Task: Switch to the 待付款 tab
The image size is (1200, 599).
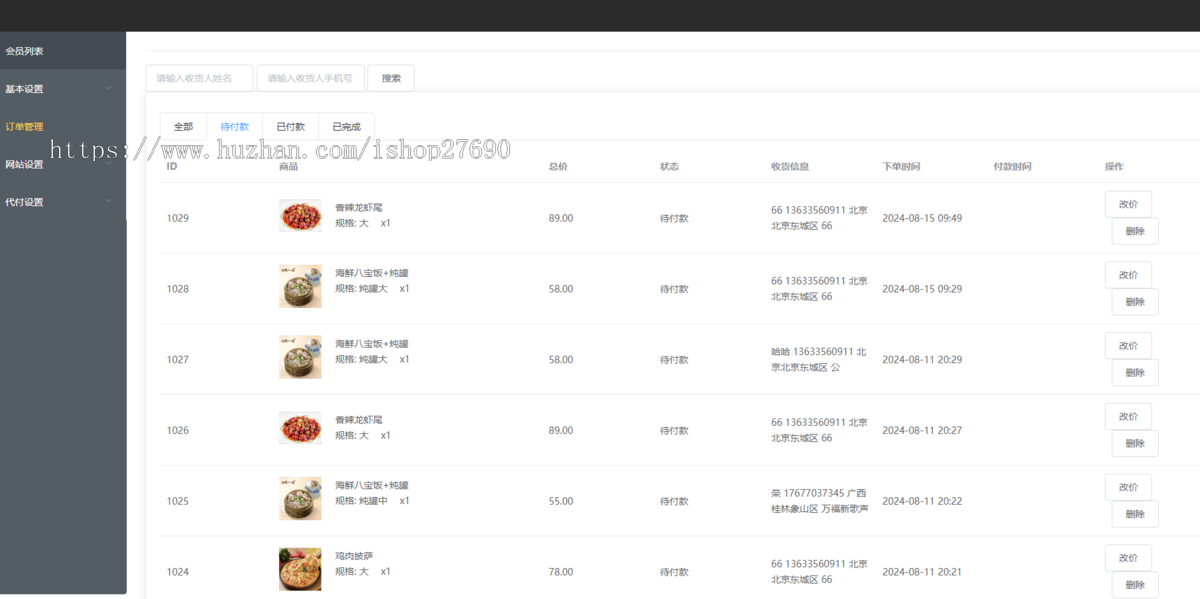Action: 235,127
